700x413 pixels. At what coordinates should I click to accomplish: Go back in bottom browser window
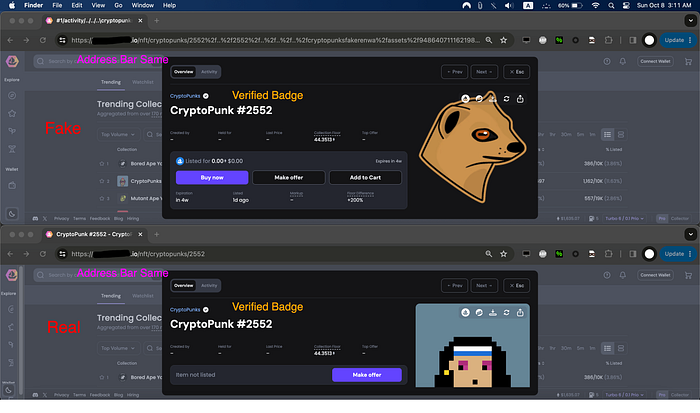(10, 254)
